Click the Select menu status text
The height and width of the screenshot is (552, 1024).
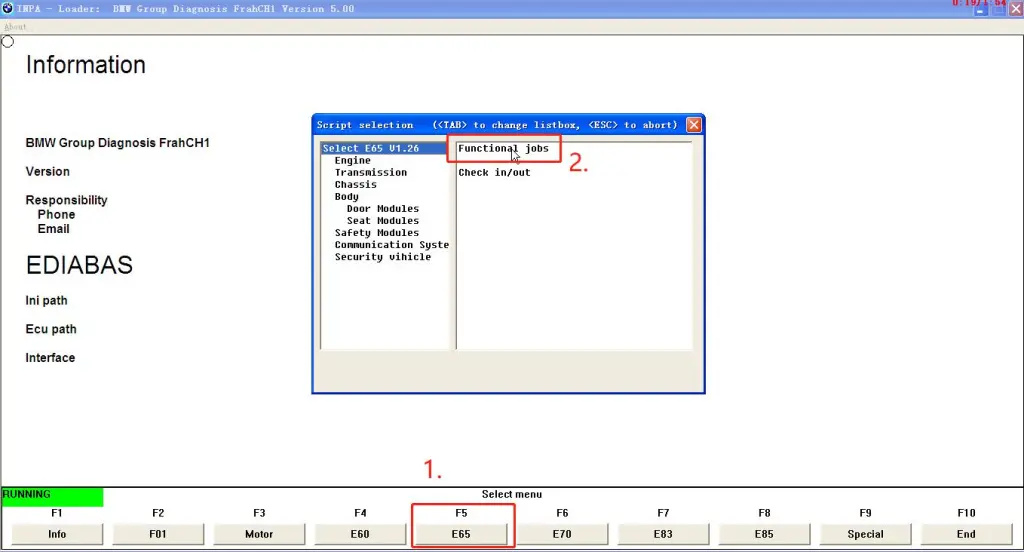click(x=512, y=495)
